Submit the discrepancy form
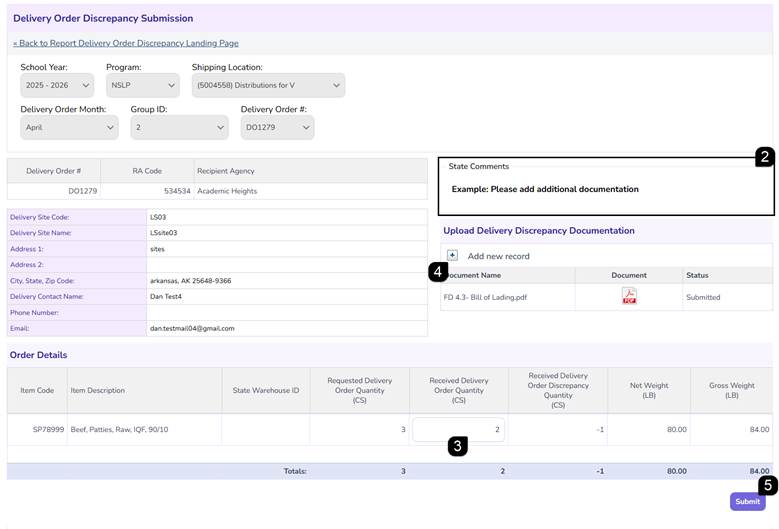 click(x=747, y=501)
